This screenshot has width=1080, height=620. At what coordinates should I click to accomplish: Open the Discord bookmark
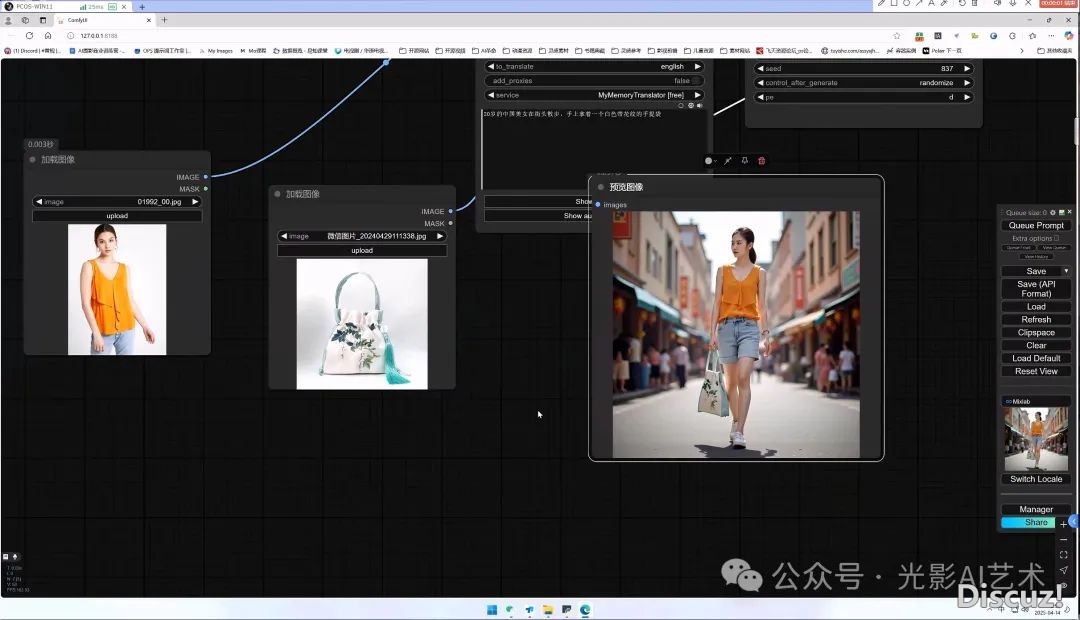tap(32, 50)
